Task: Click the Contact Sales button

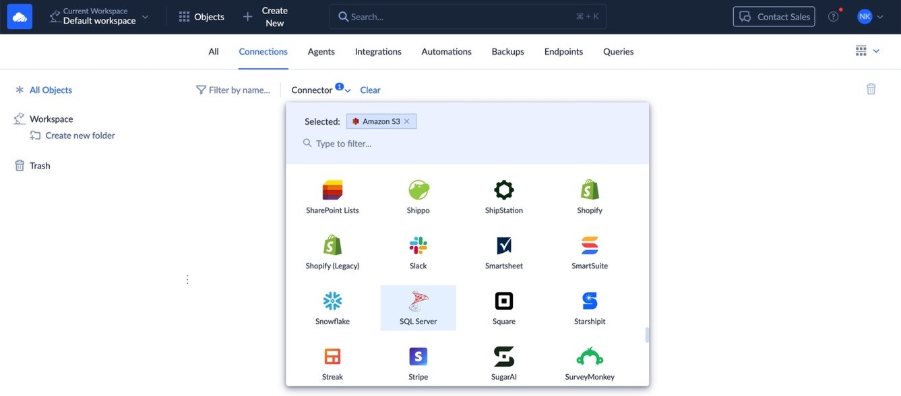Action: tap(774, 17)
